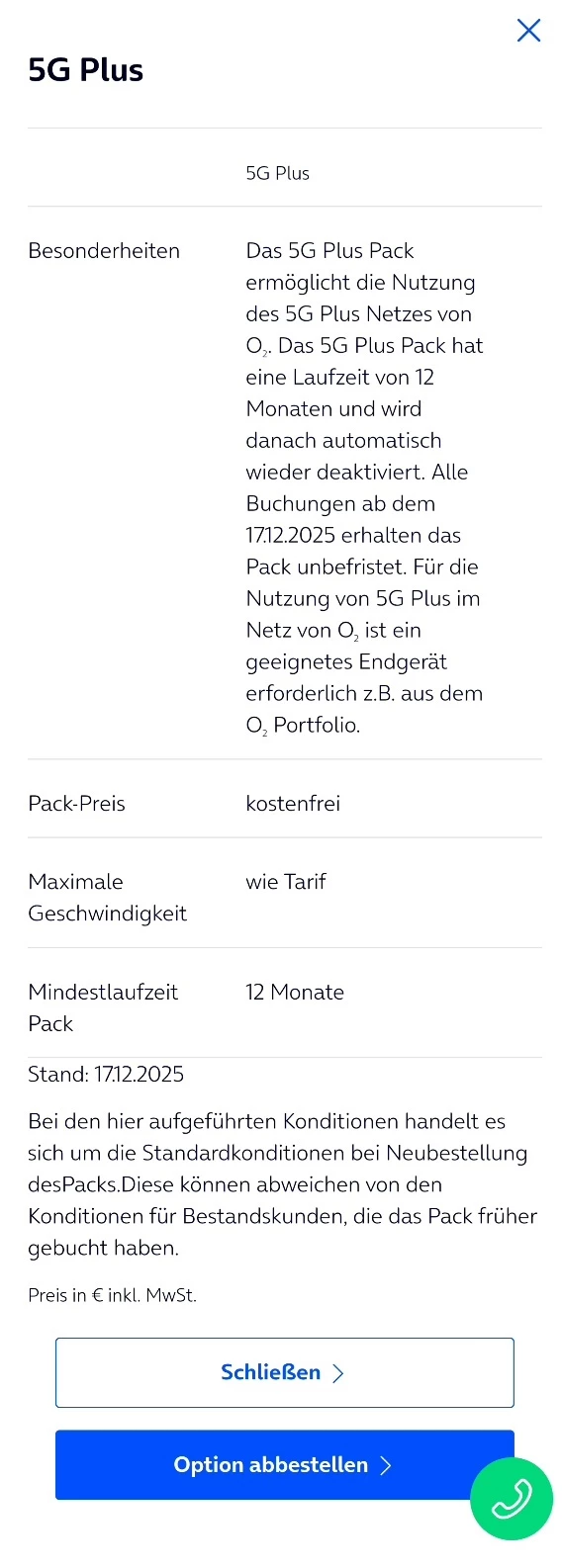Click the Option abbestellen button
Viewport: 562px width, 1568px height.
click(285, 1464)
